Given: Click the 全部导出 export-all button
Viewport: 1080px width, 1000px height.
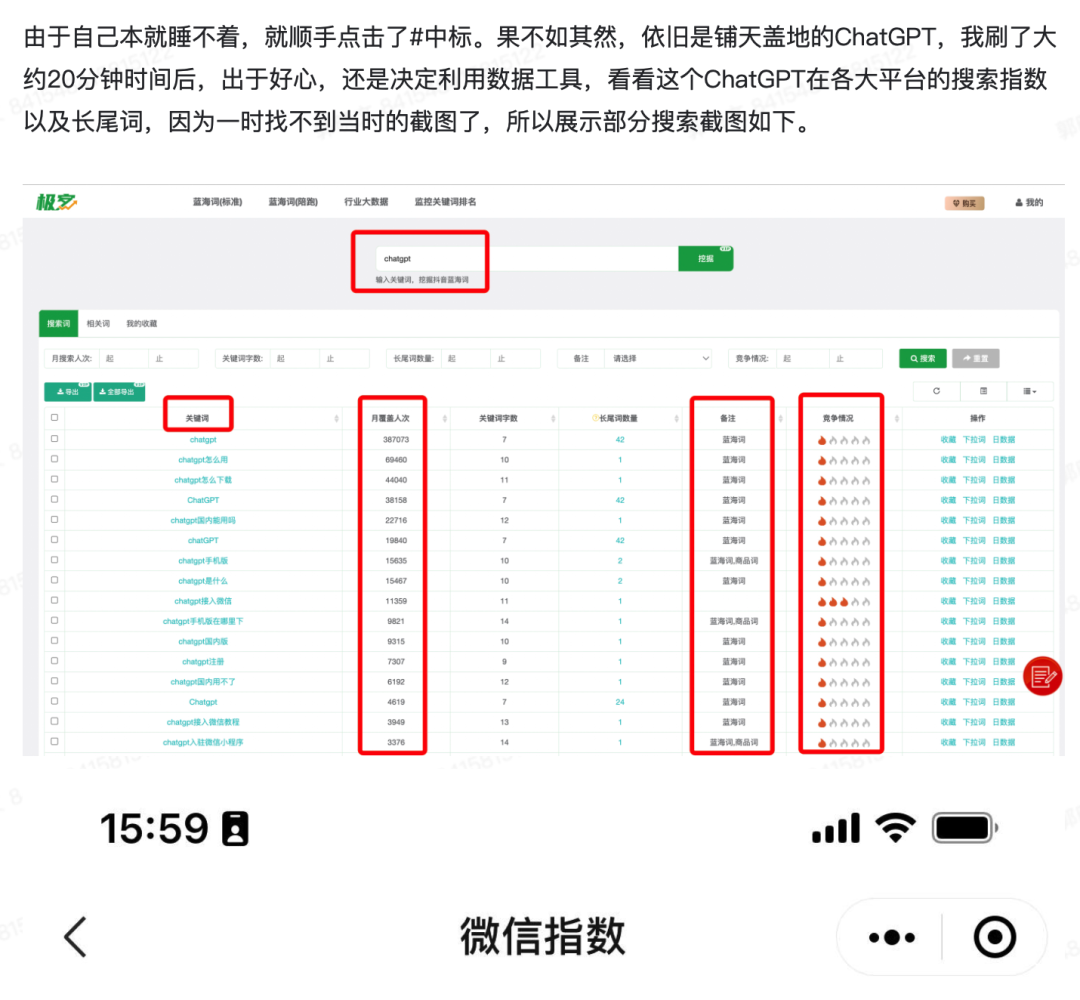Looking at the screenshot, I should point(118,391).
